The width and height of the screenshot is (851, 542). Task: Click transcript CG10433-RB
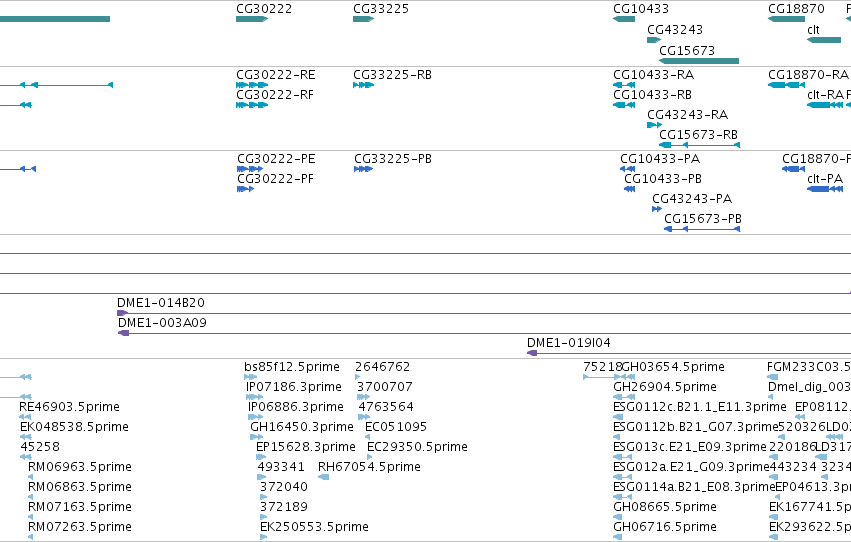point(652,95)
